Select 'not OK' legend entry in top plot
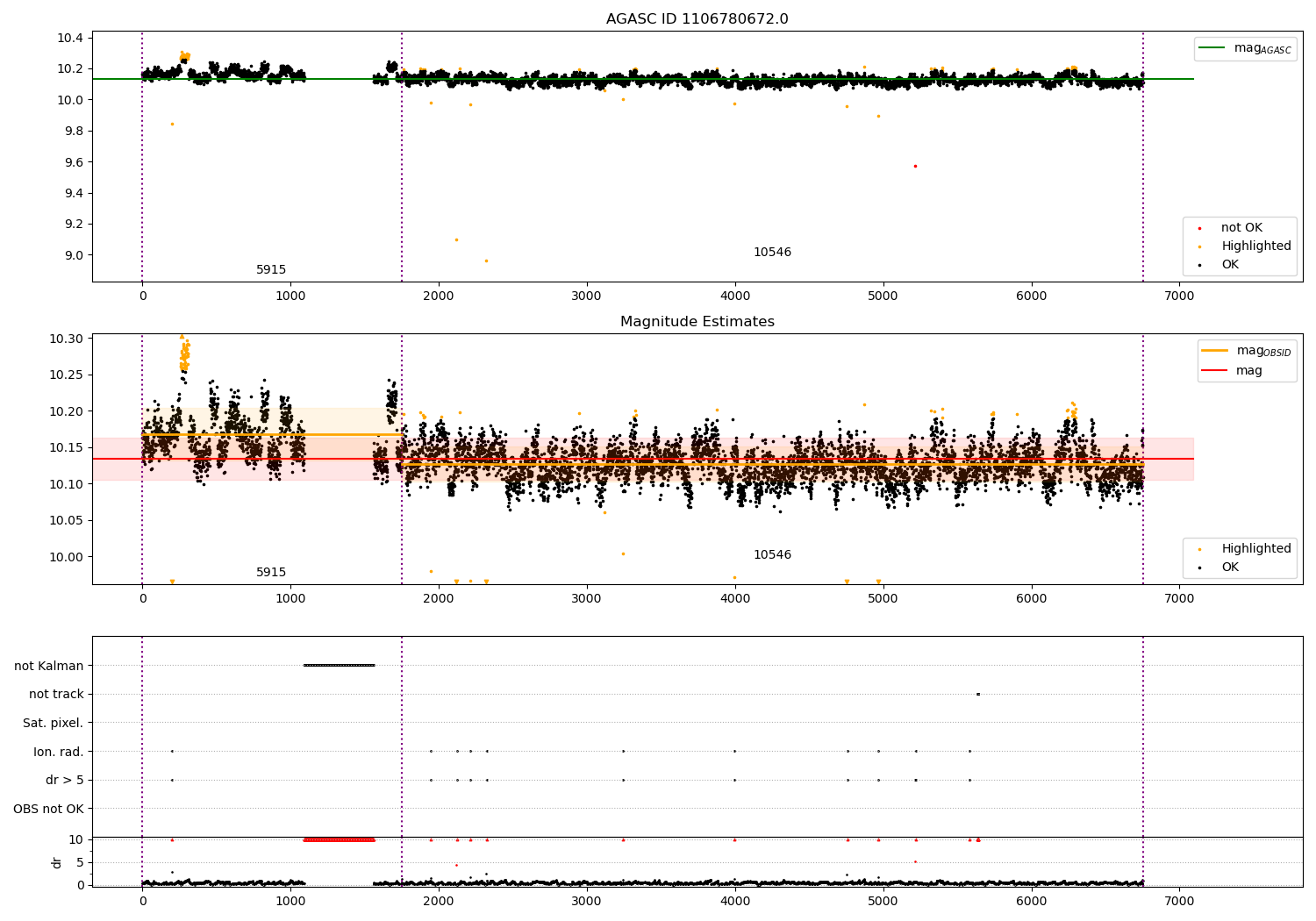Screen dimensions: 1316x921 1241,228
